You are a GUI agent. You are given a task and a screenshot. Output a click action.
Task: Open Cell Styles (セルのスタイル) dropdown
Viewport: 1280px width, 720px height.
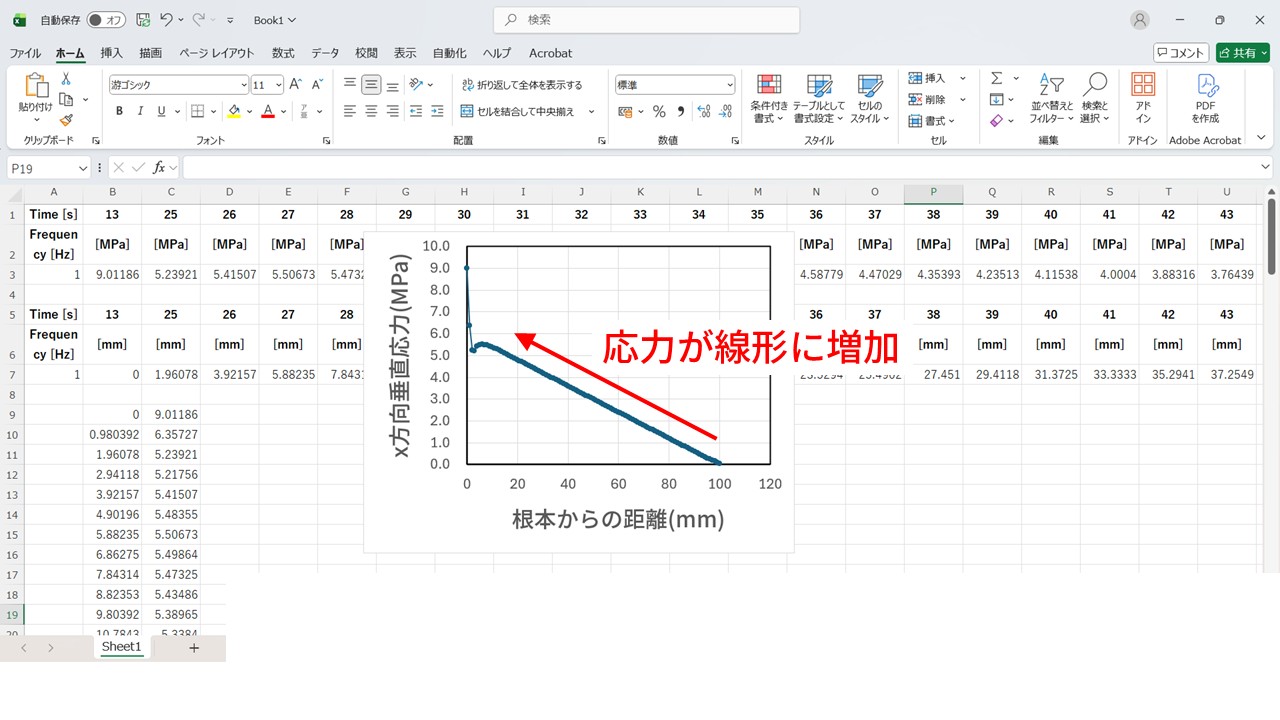869,98
